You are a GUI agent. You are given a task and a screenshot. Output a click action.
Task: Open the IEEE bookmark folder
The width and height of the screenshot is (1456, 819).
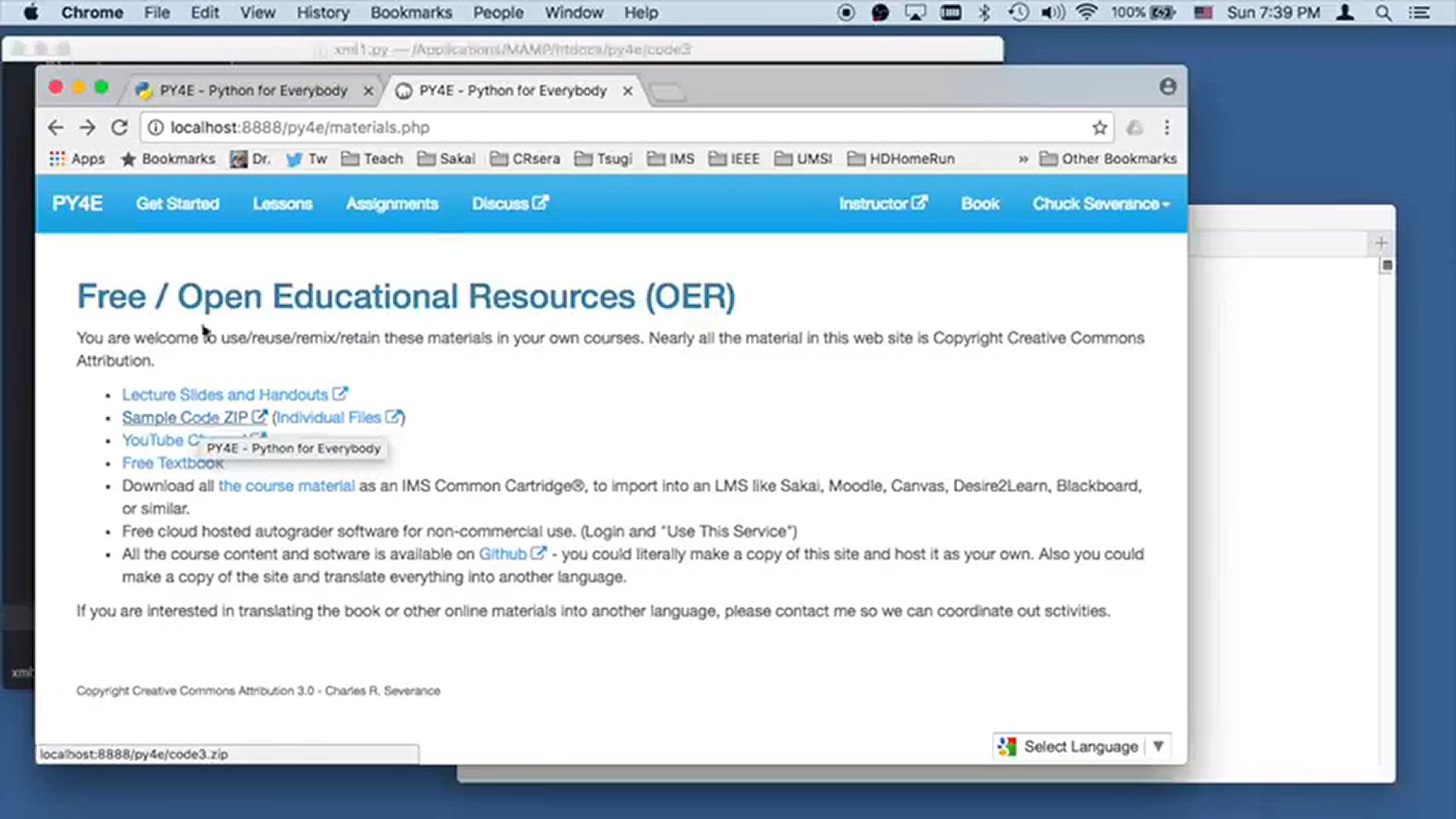coord(734,158)
